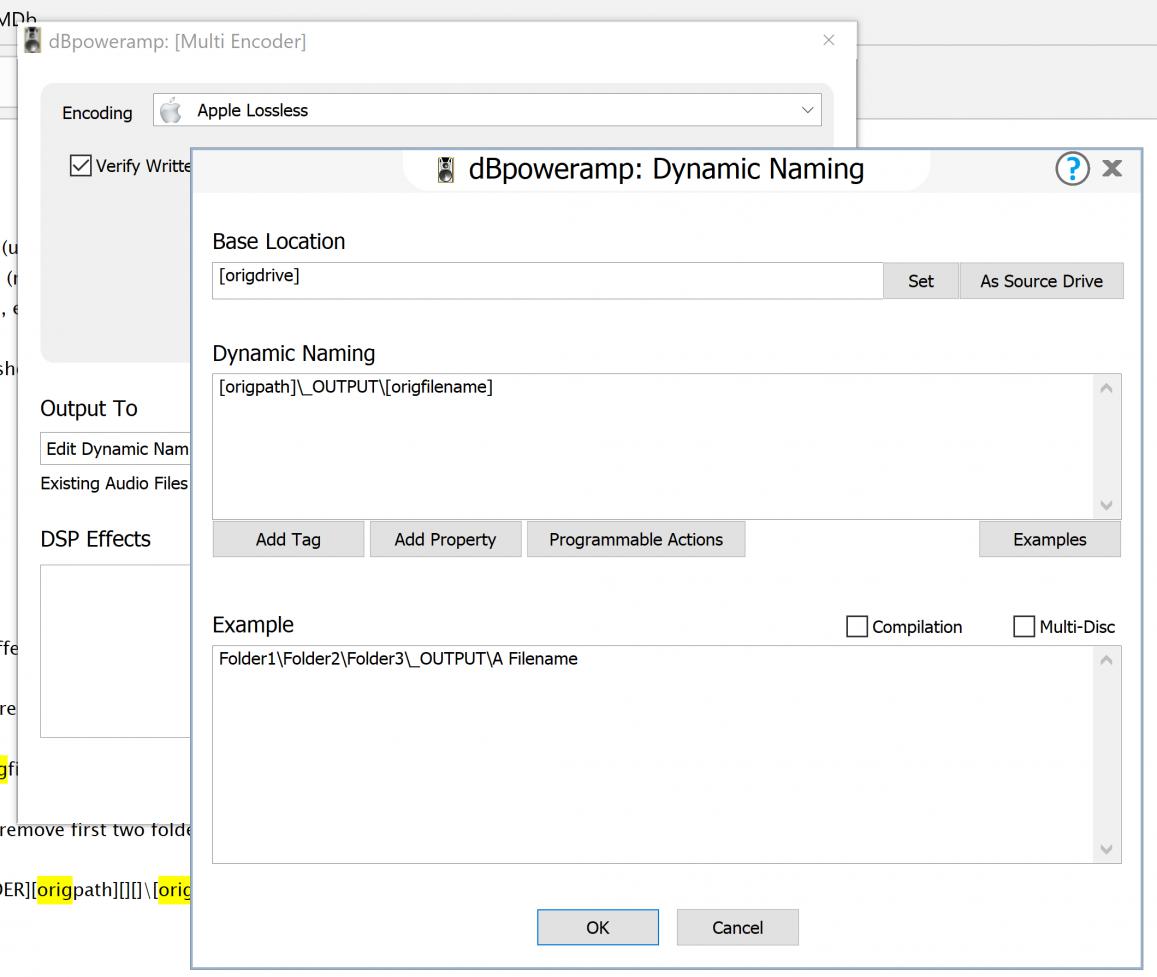Click Set next to Base Location
This screenshot has height=977, width=1157.
[x=920, y=281]
